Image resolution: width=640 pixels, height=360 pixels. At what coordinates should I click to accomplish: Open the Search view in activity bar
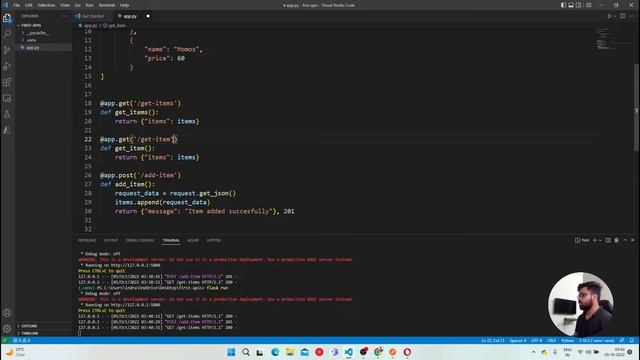point(7,34)
